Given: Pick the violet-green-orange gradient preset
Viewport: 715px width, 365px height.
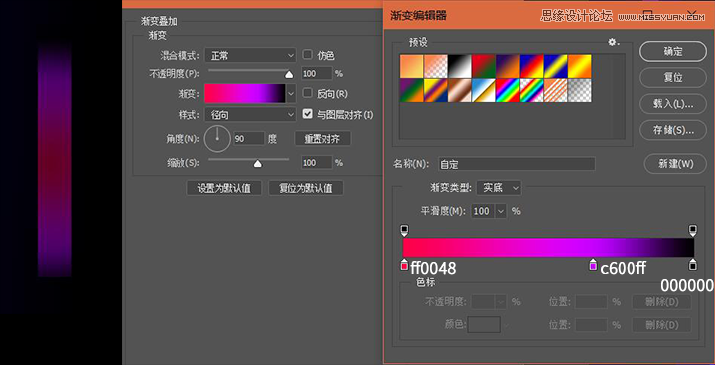Looking at the screenshot, I should [411, 90].
